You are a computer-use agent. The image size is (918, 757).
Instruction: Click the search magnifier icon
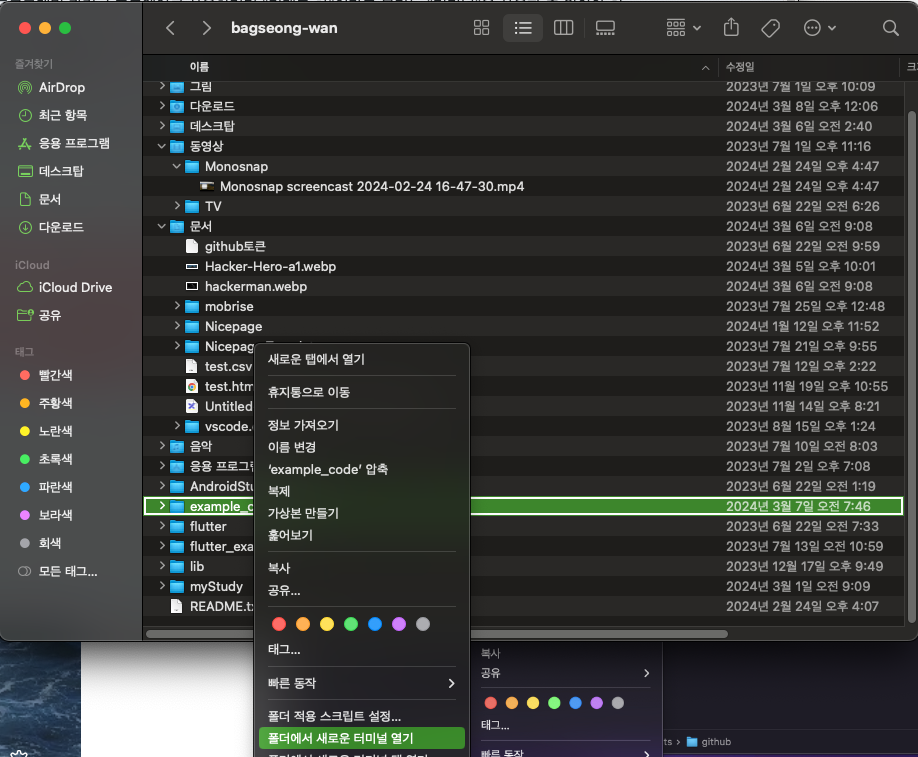tap(890, 28)
